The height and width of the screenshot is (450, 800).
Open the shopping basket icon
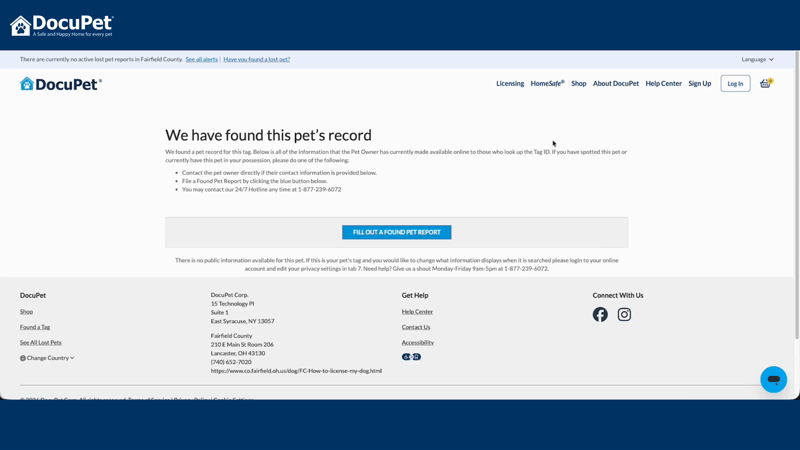click(765, 84)
